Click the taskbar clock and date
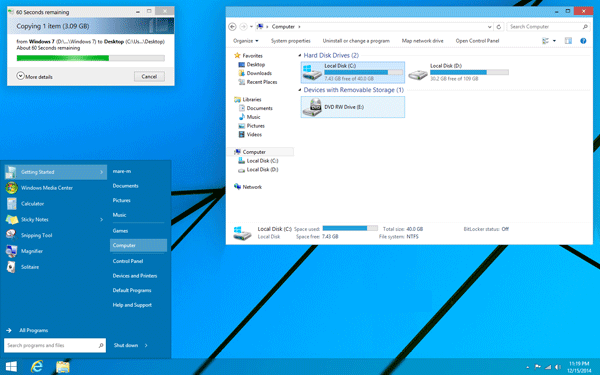 coord(579,367)
